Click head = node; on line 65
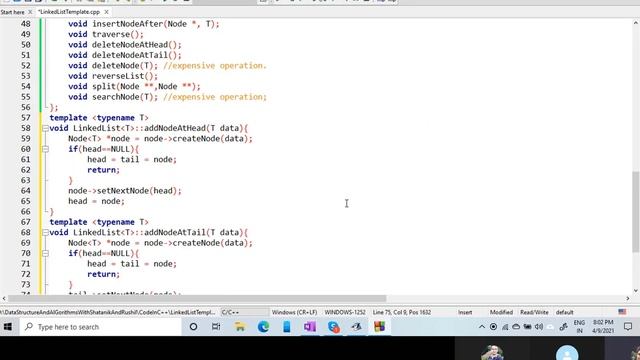This screenshot has width=640, height=360. [96, 201]
